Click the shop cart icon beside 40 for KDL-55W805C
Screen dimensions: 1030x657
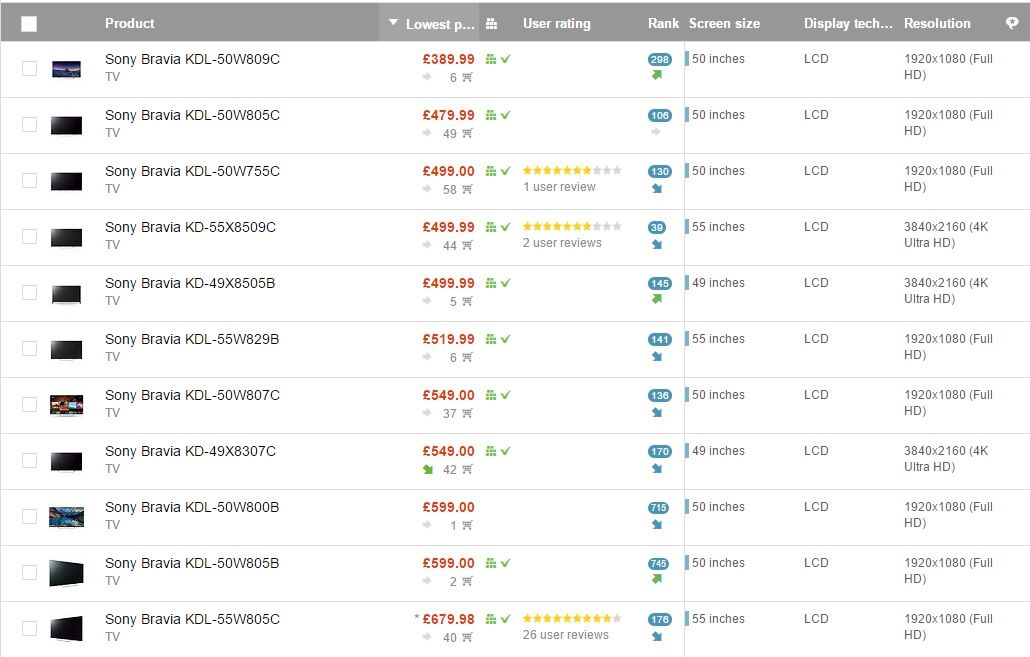467,637
